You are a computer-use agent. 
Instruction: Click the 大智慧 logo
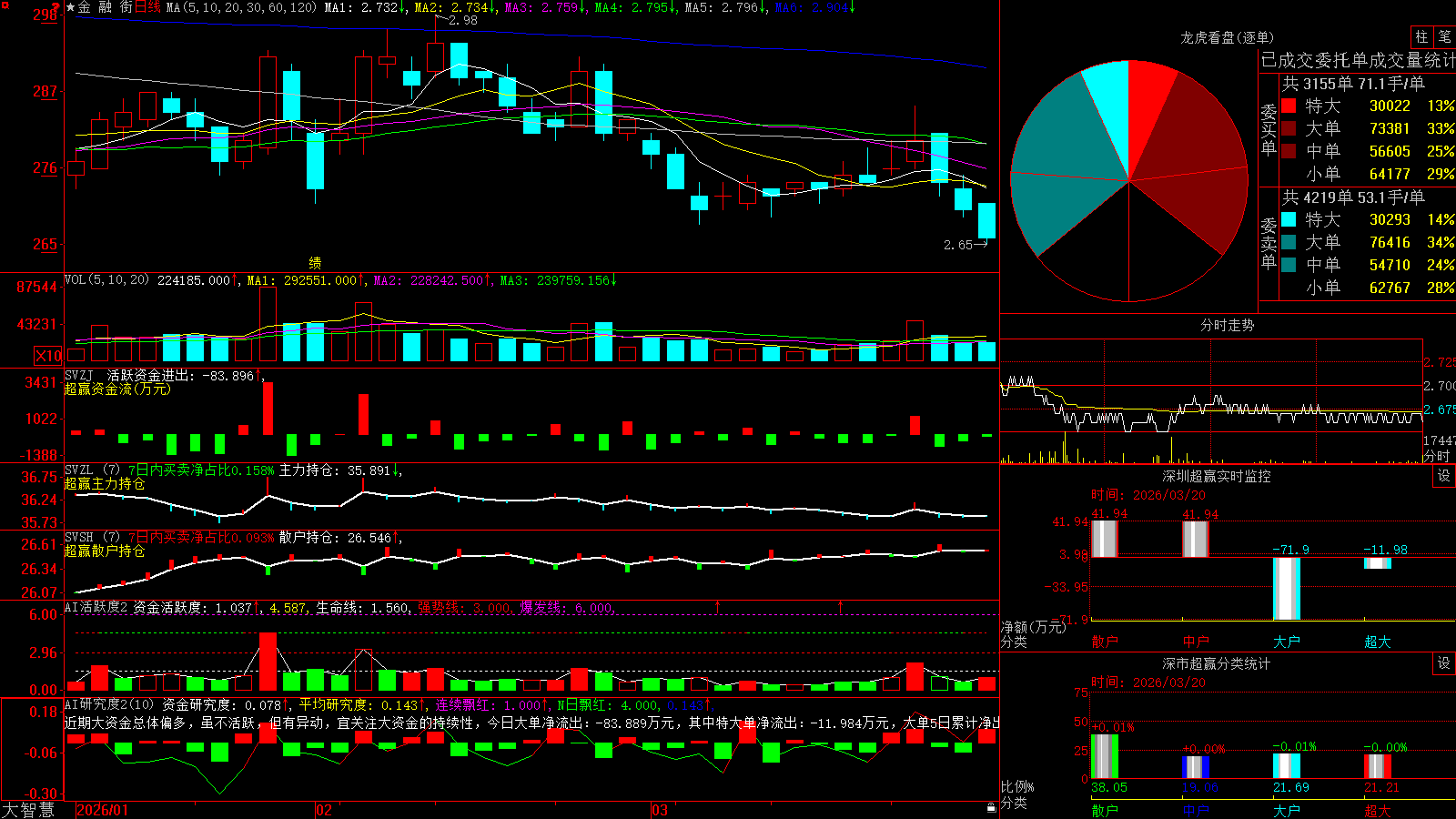pos(28,809)
